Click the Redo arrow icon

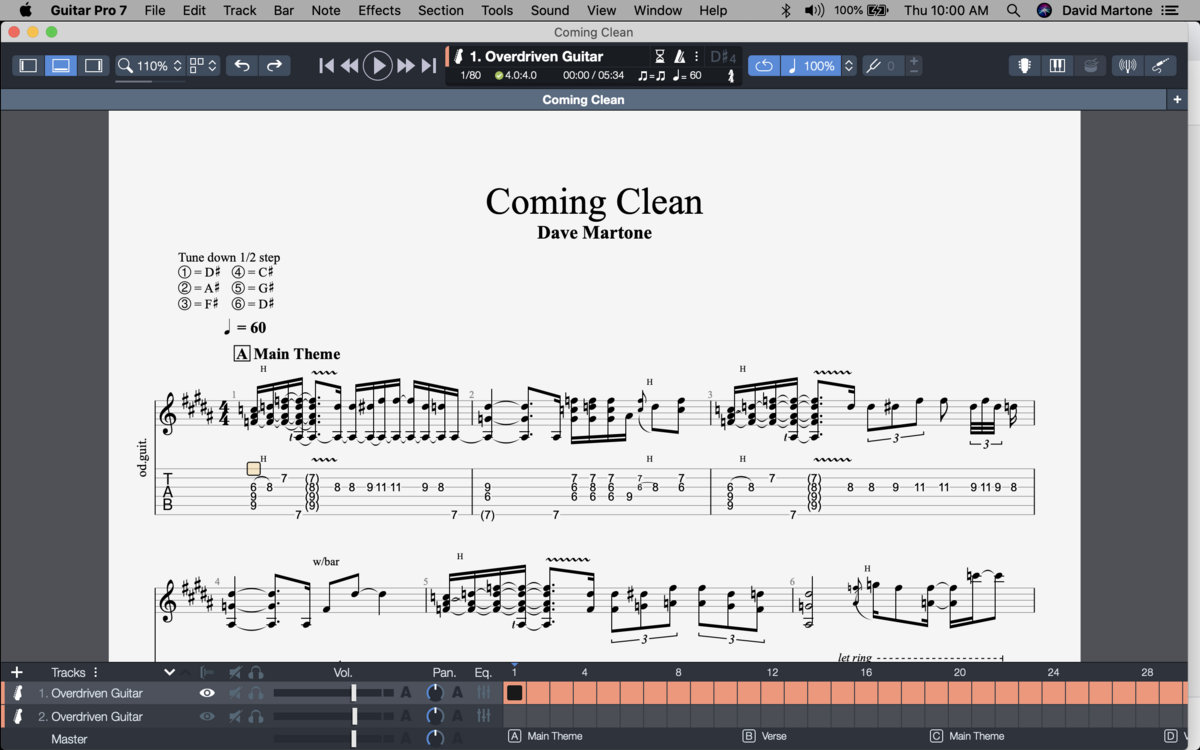[274, 66]
